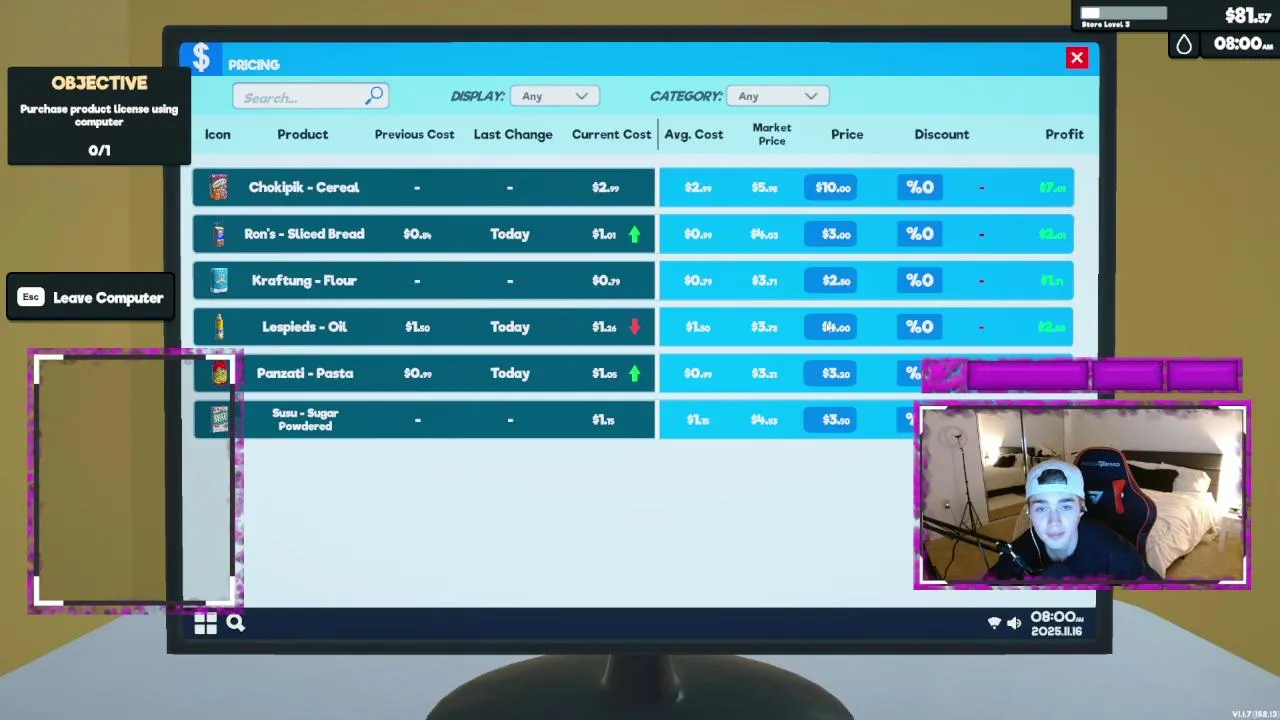Viewport: 1280px width, 720px height.
Task: Click the Panzati Pasta product icon
Action: [220, 373]
